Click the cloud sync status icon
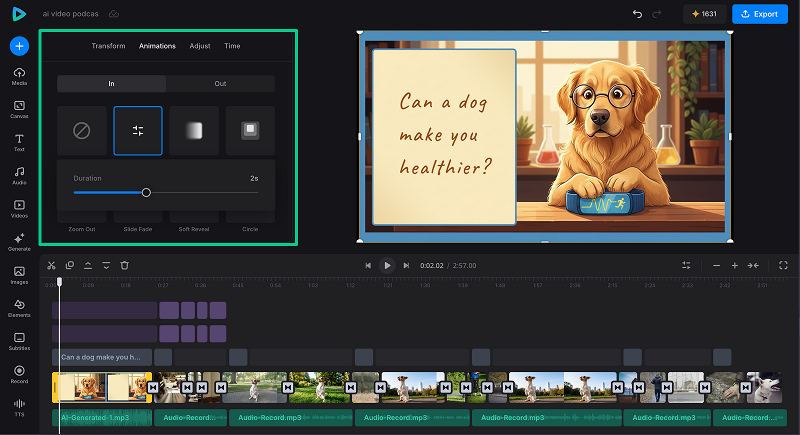 pyautogui.click(x=114, y=14)
